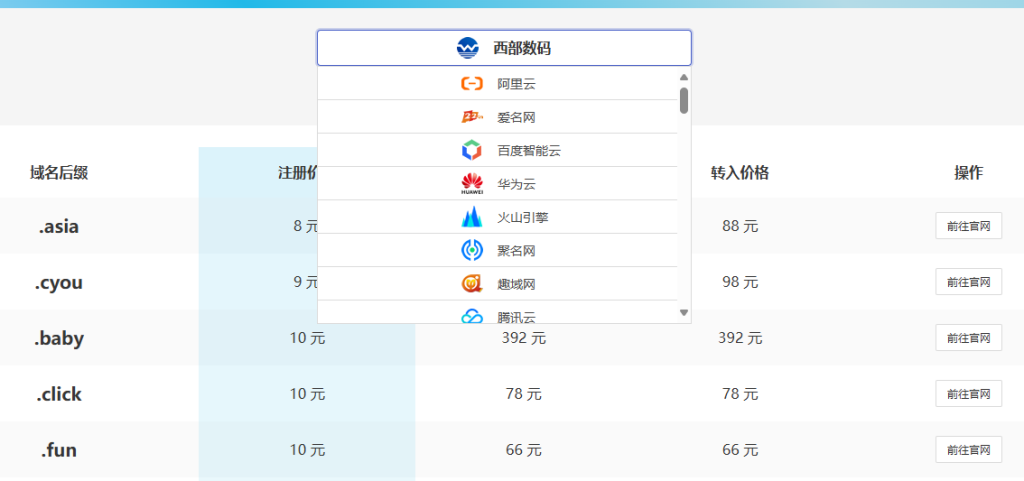
Task: Click .fun transfer price 66 元
Action: tap(740, 450)
